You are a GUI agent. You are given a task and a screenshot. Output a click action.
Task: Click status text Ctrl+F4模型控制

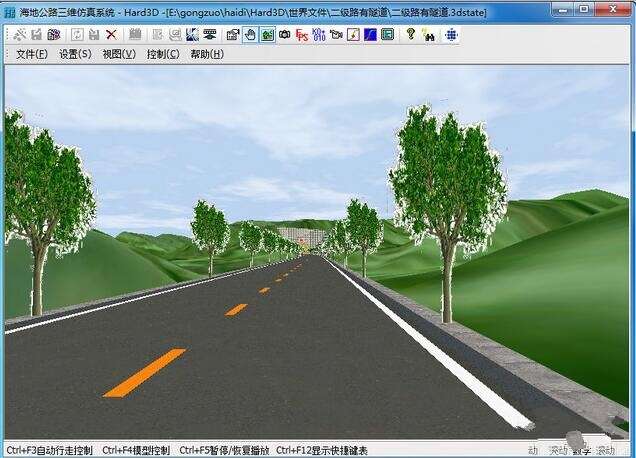[136, 450]
